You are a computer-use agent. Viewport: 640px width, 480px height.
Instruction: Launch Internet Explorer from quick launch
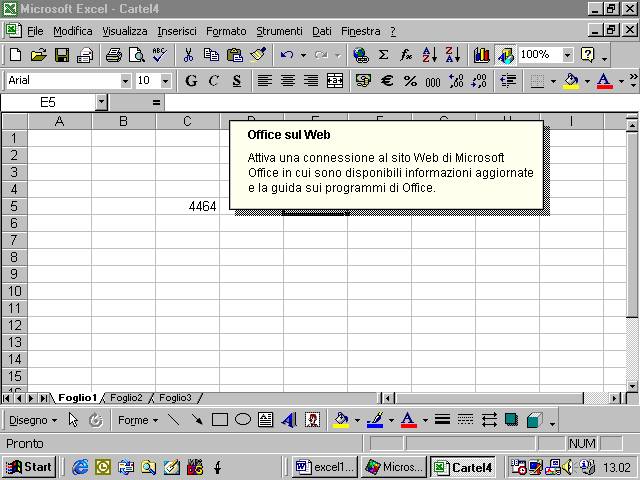[x=80, y=467]
